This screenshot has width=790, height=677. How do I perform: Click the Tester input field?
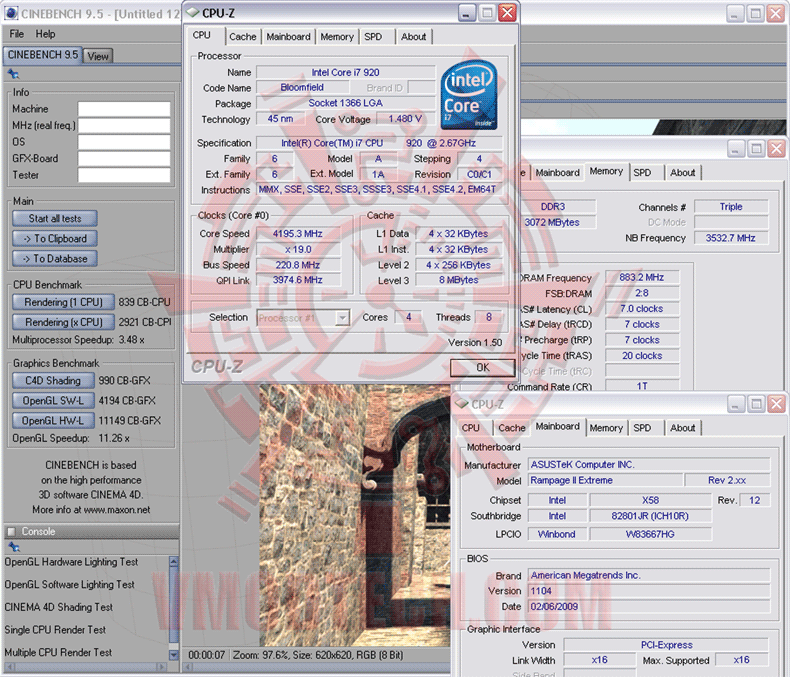pos(124,175)
